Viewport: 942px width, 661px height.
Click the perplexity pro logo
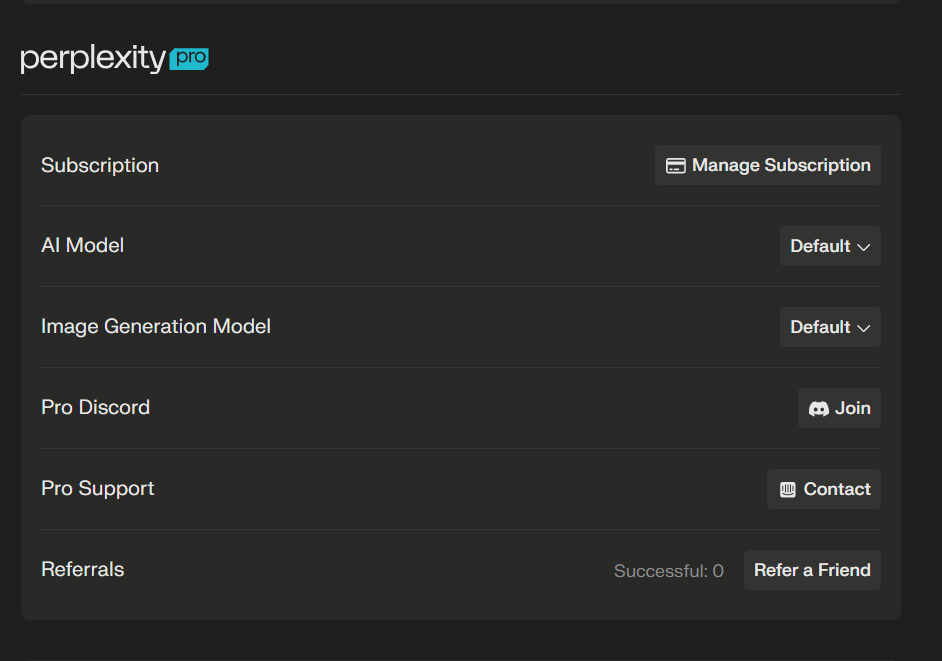(115, 58)
